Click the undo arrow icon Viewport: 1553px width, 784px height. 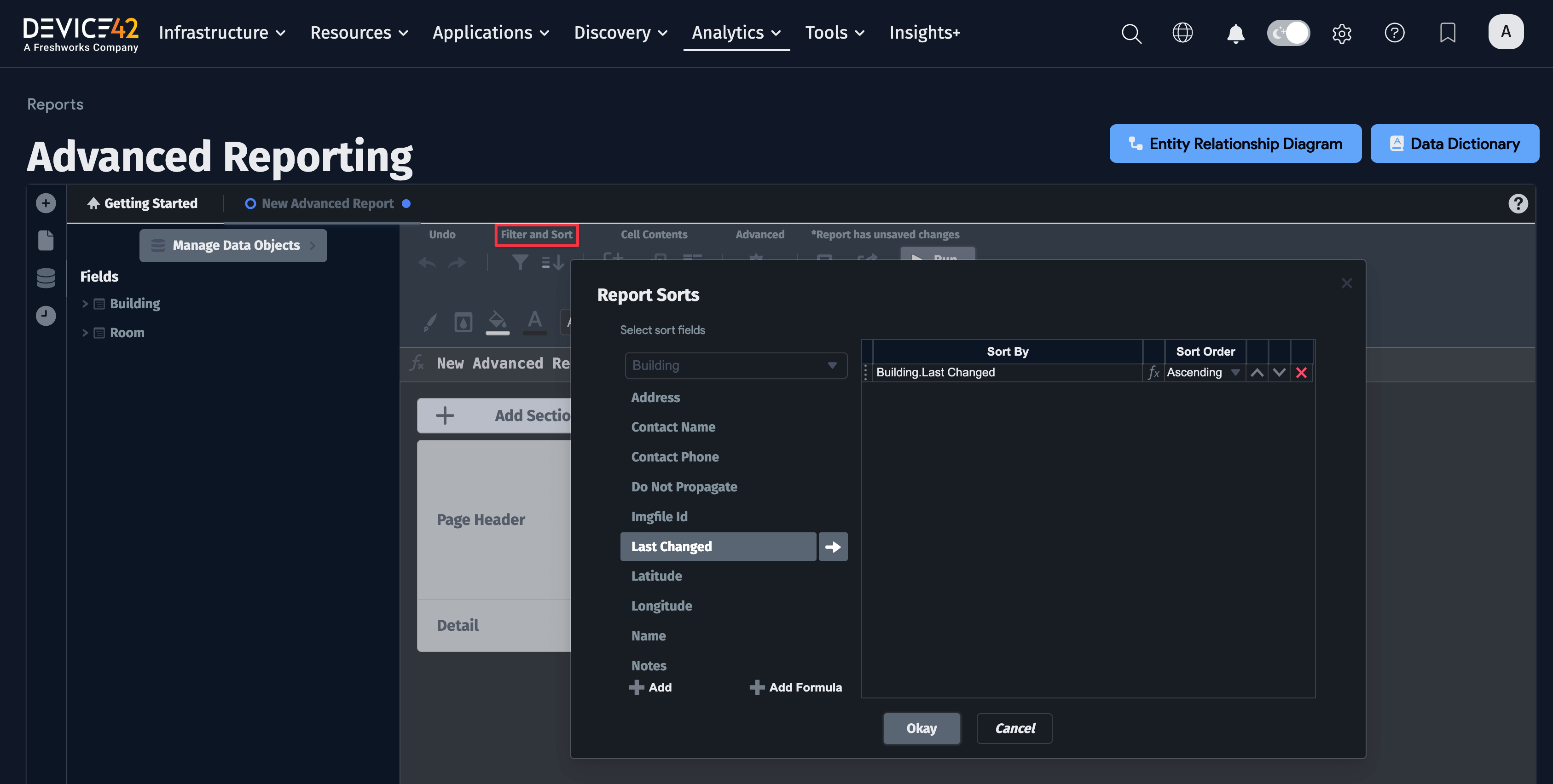point(428,263)
